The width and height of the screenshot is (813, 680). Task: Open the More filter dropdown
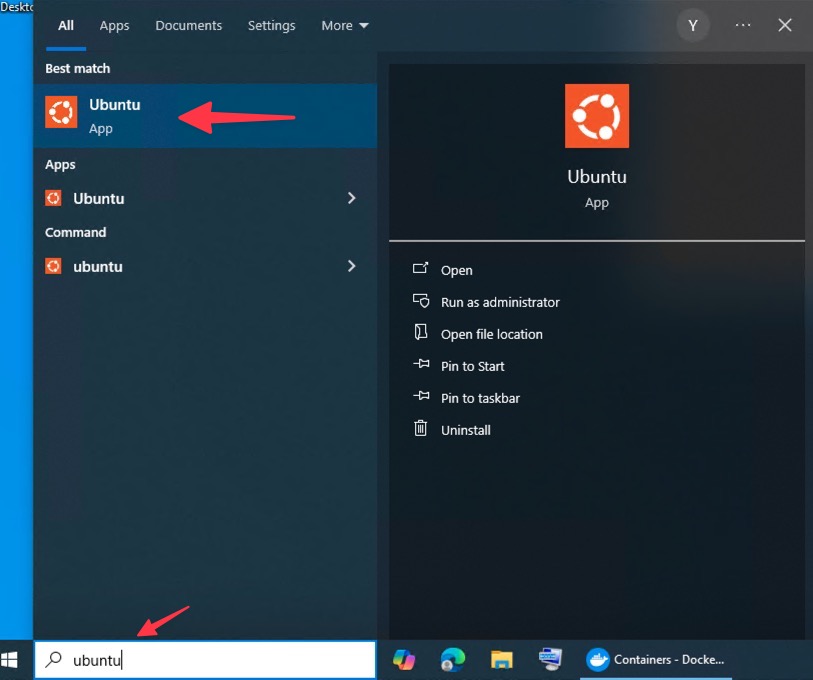[345, 25]
